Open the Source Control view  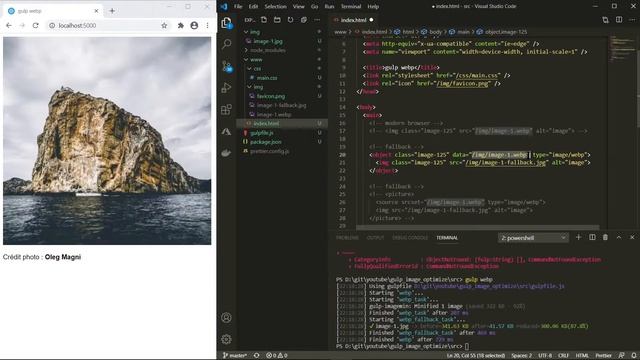(x=227, y=67)
